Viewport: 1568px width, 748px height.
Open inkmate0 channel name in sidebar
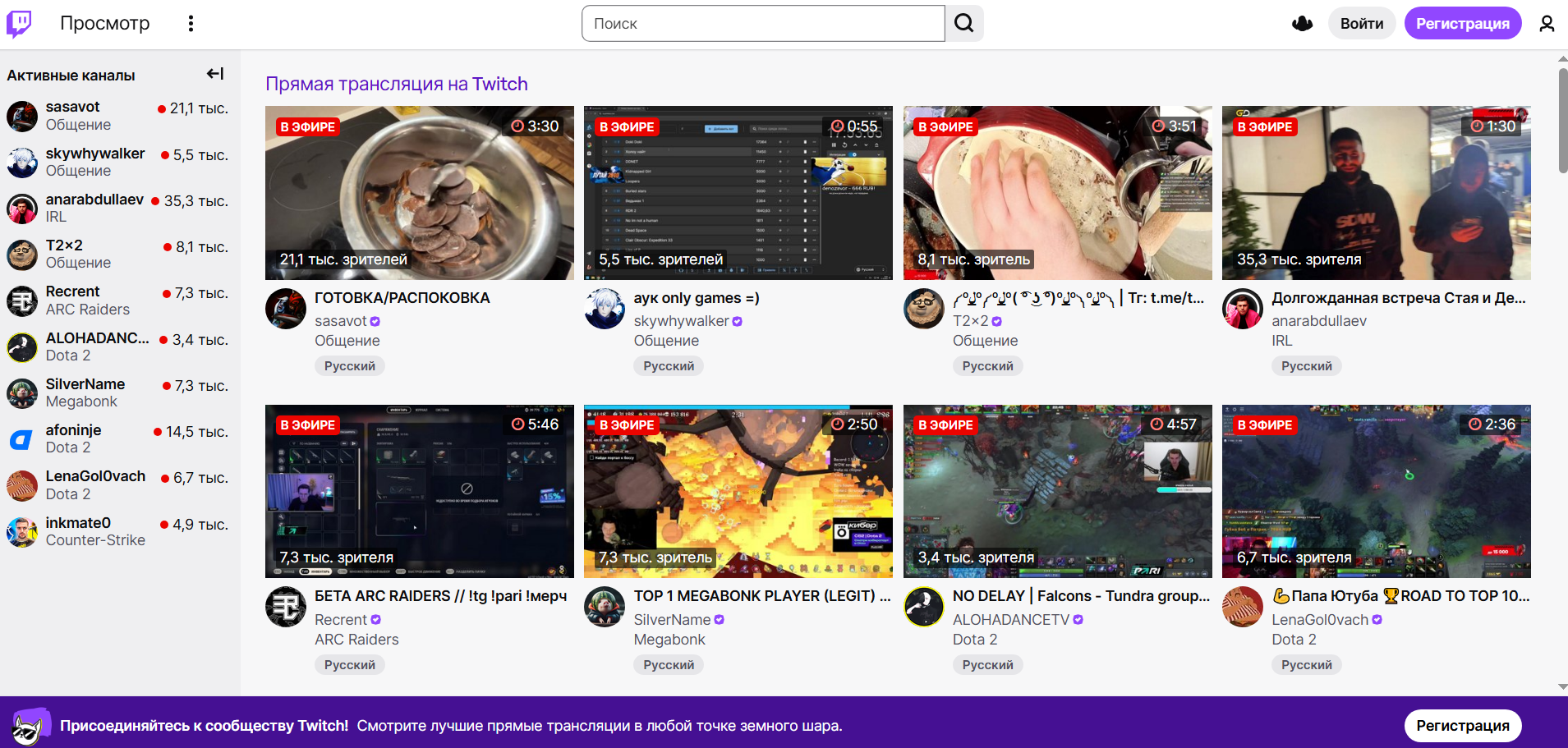point(78,523)
